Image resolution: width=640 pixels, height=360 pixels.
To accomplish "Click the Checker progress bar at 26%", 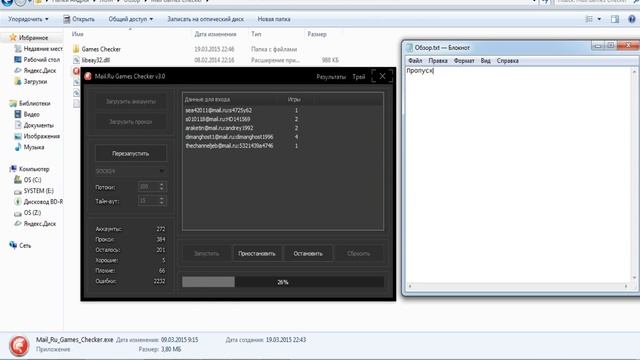I will (283, 282).
